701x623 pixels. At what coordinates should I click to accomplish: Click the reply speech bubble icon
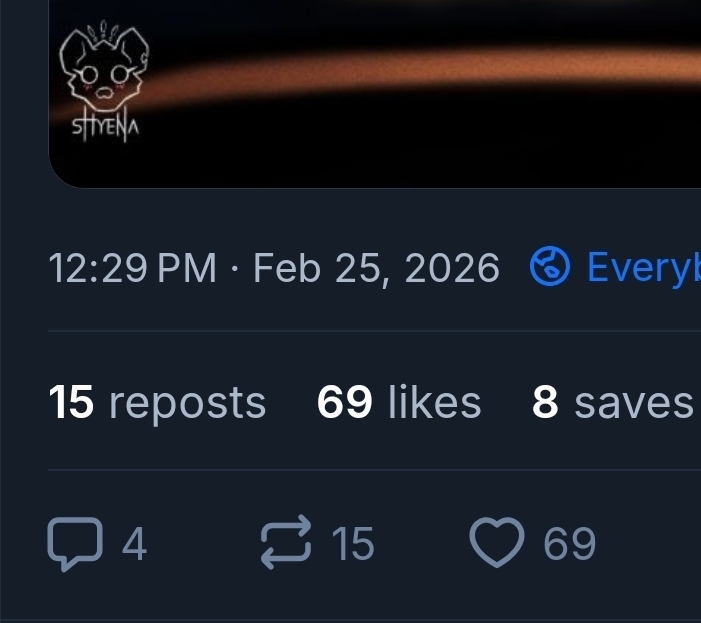[x=75, y=545]
